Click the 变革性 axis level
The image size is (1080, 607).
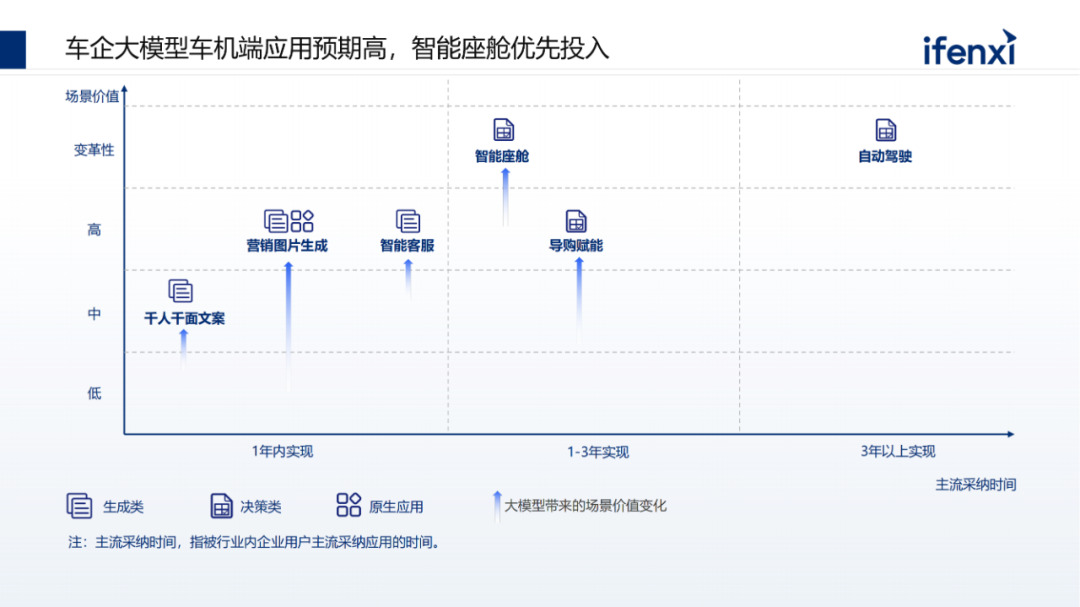click(x=94, y=150)
